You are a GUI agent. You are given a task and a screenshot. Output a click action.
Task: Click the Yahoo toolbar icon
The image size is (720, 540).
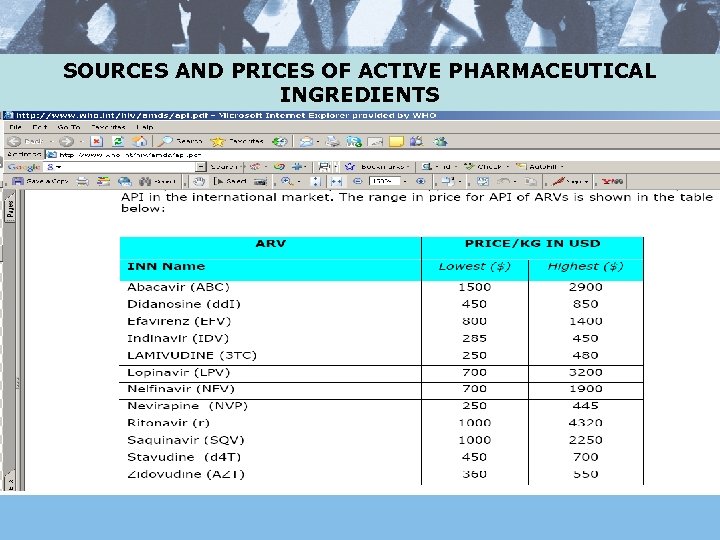pos(613,181)
